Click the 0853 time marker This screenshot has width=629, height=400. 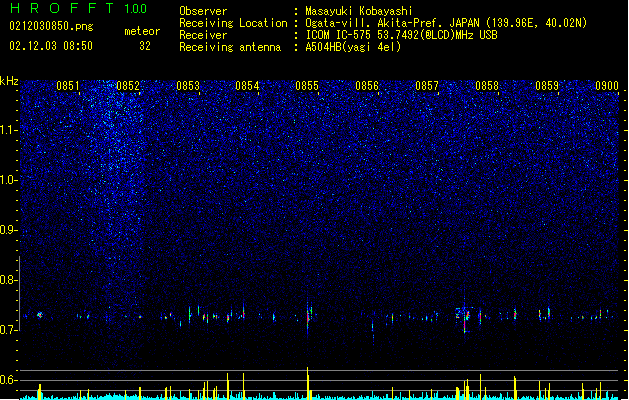[x=188, y=86]
